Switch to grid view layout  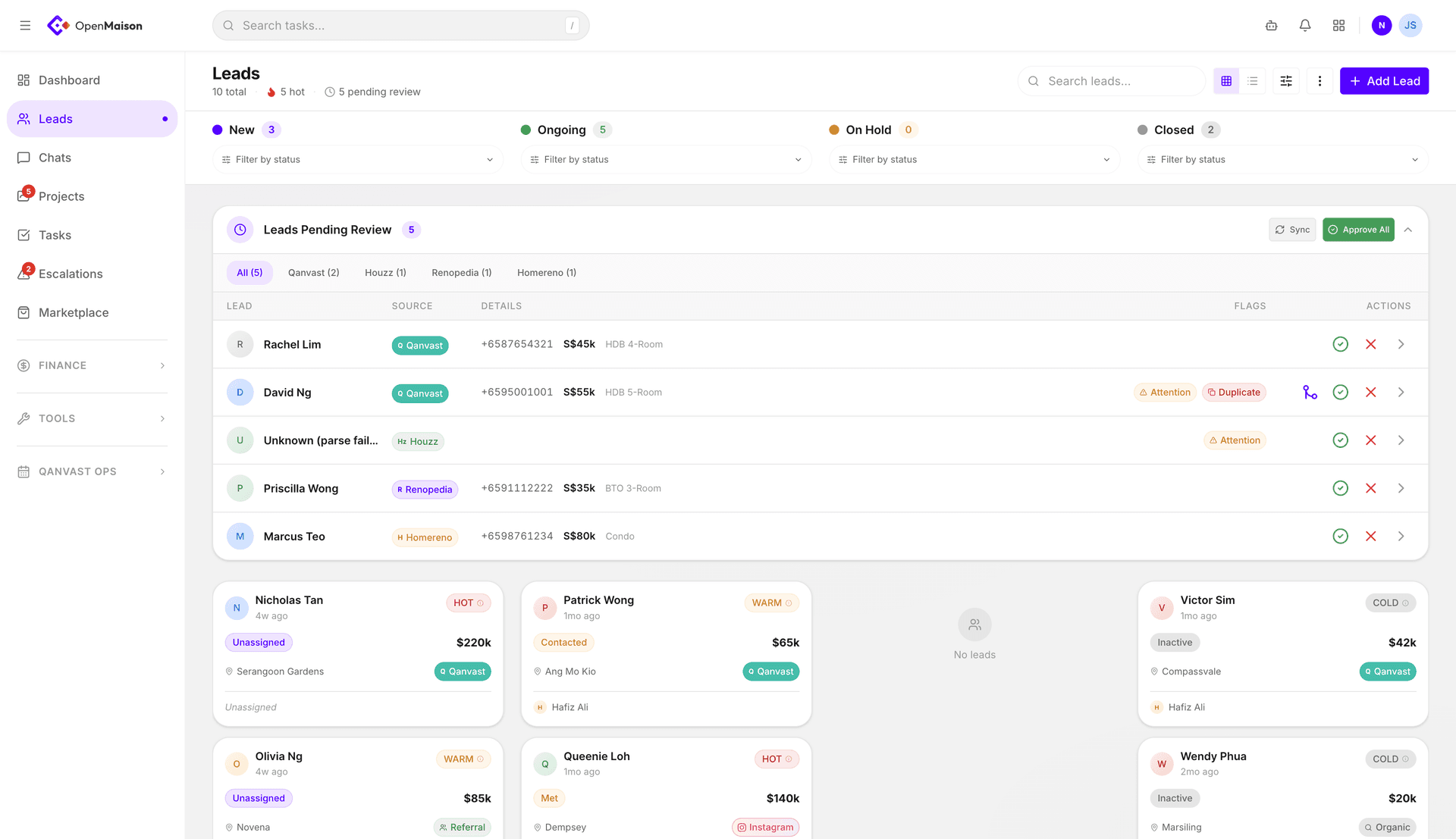[x=1226, y=81]
